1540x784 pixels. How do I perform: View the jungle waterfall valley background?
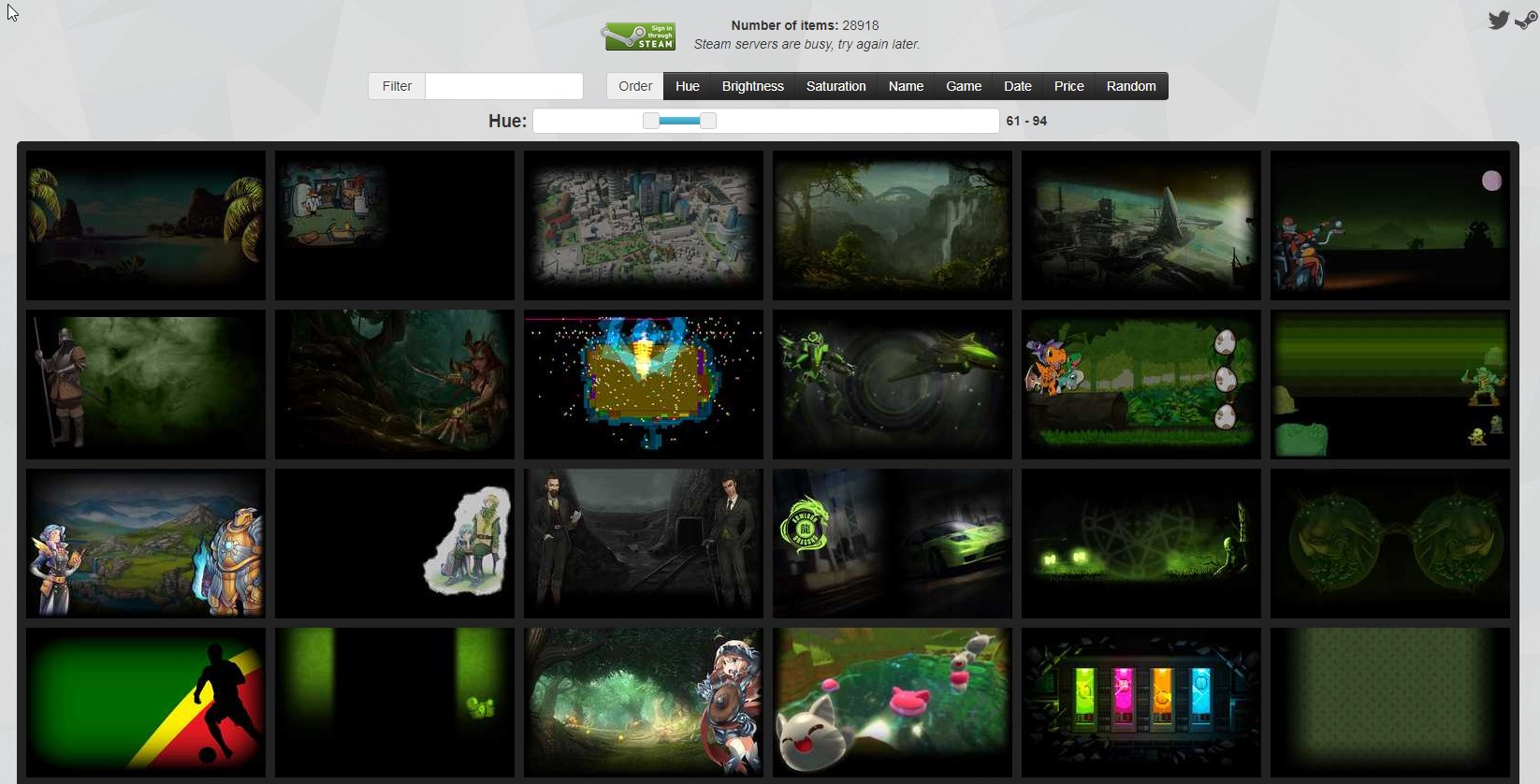893,225
